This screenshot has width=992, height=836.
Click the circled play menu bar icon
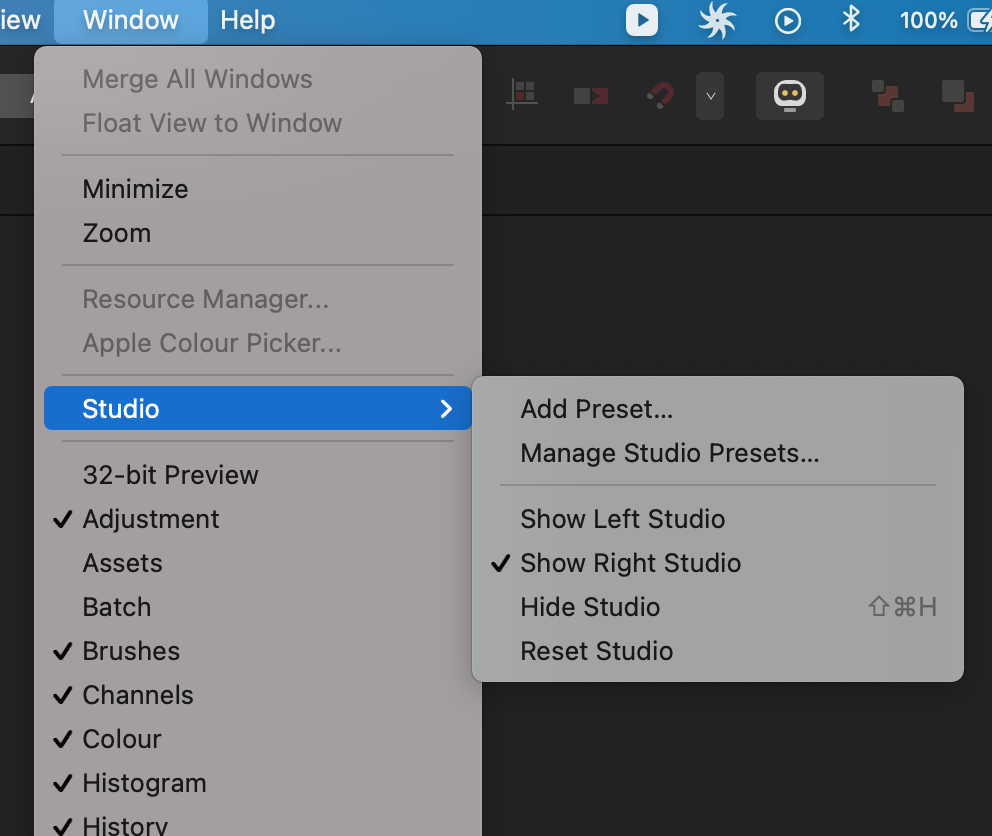(x=788, y=21)
